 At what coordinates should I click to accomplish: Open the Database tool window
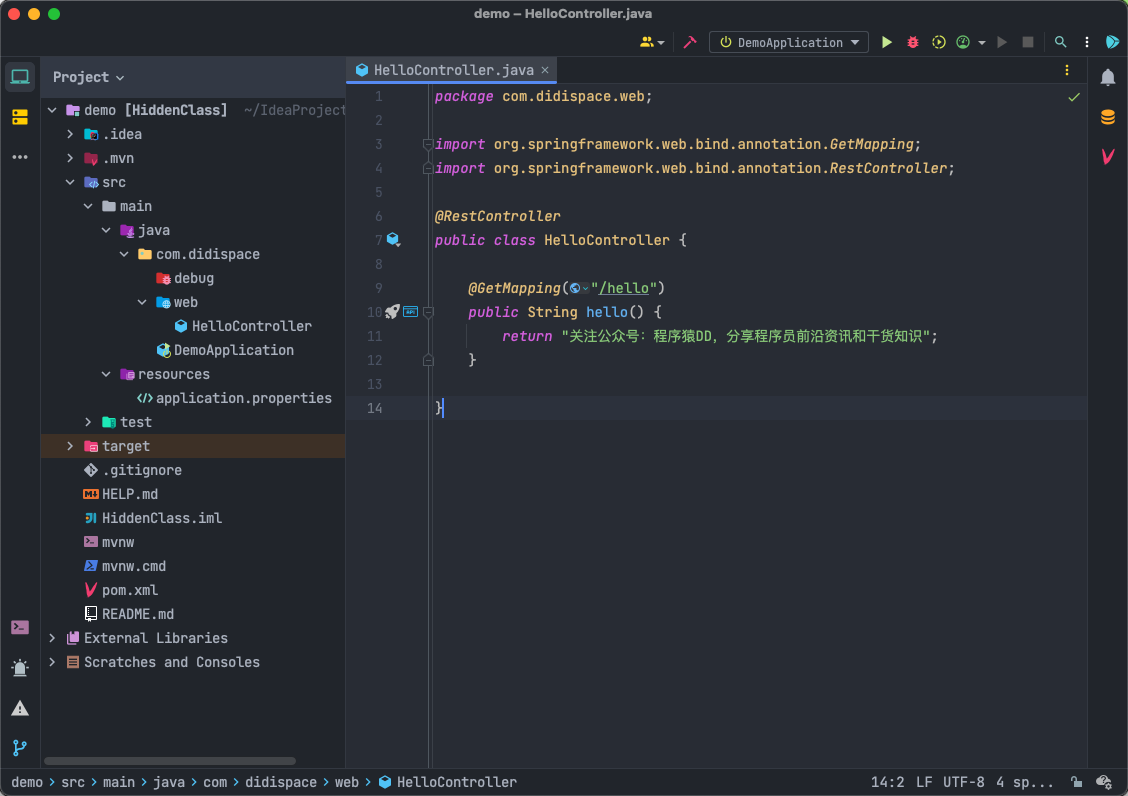click(x=1108, y=117)
